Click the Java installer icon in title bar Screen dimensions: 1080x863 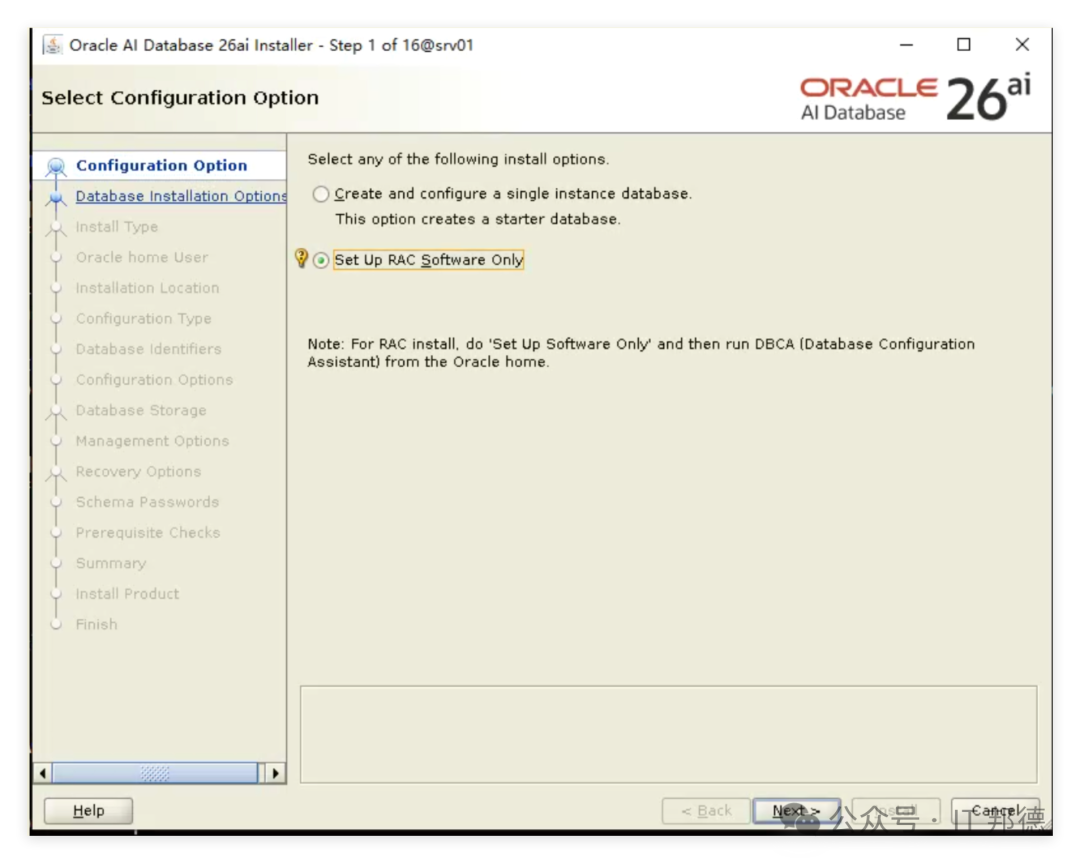pos(52,45)
